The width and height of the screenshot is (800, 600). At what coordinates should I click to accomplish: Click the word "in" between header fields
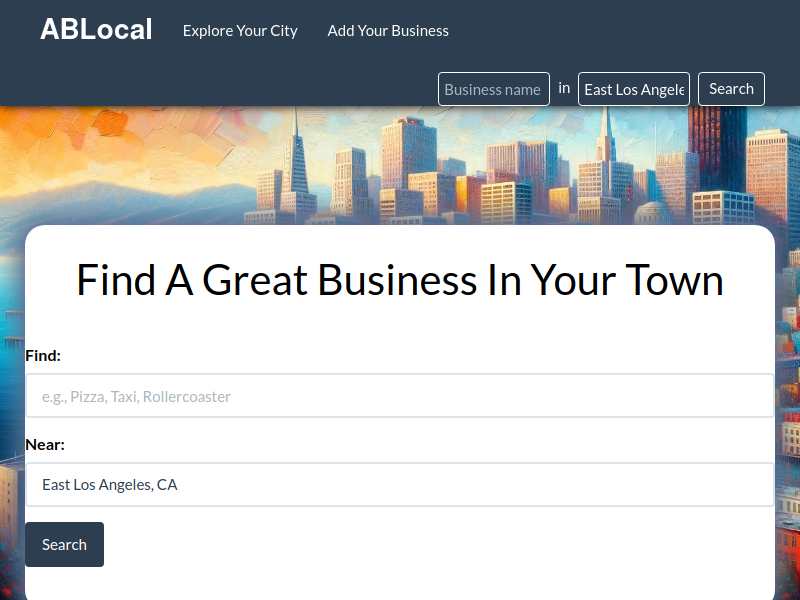point(564,88)
